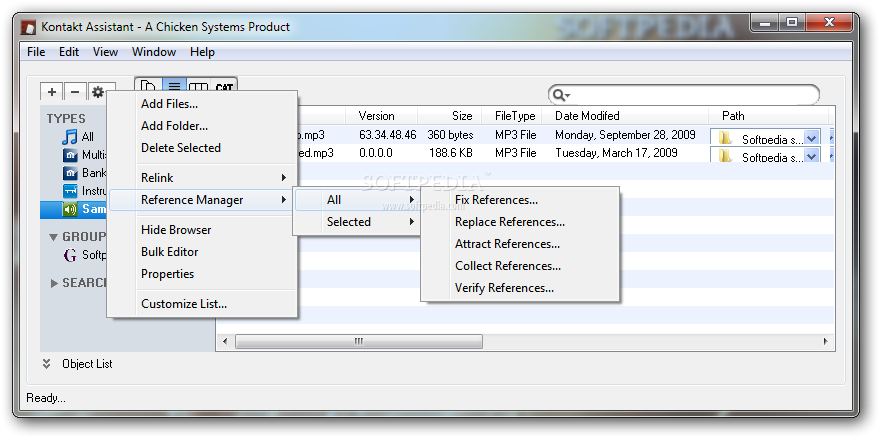Click the minus remove button
880x438 pixels.
pyautogui.click(x=75, y=92)
